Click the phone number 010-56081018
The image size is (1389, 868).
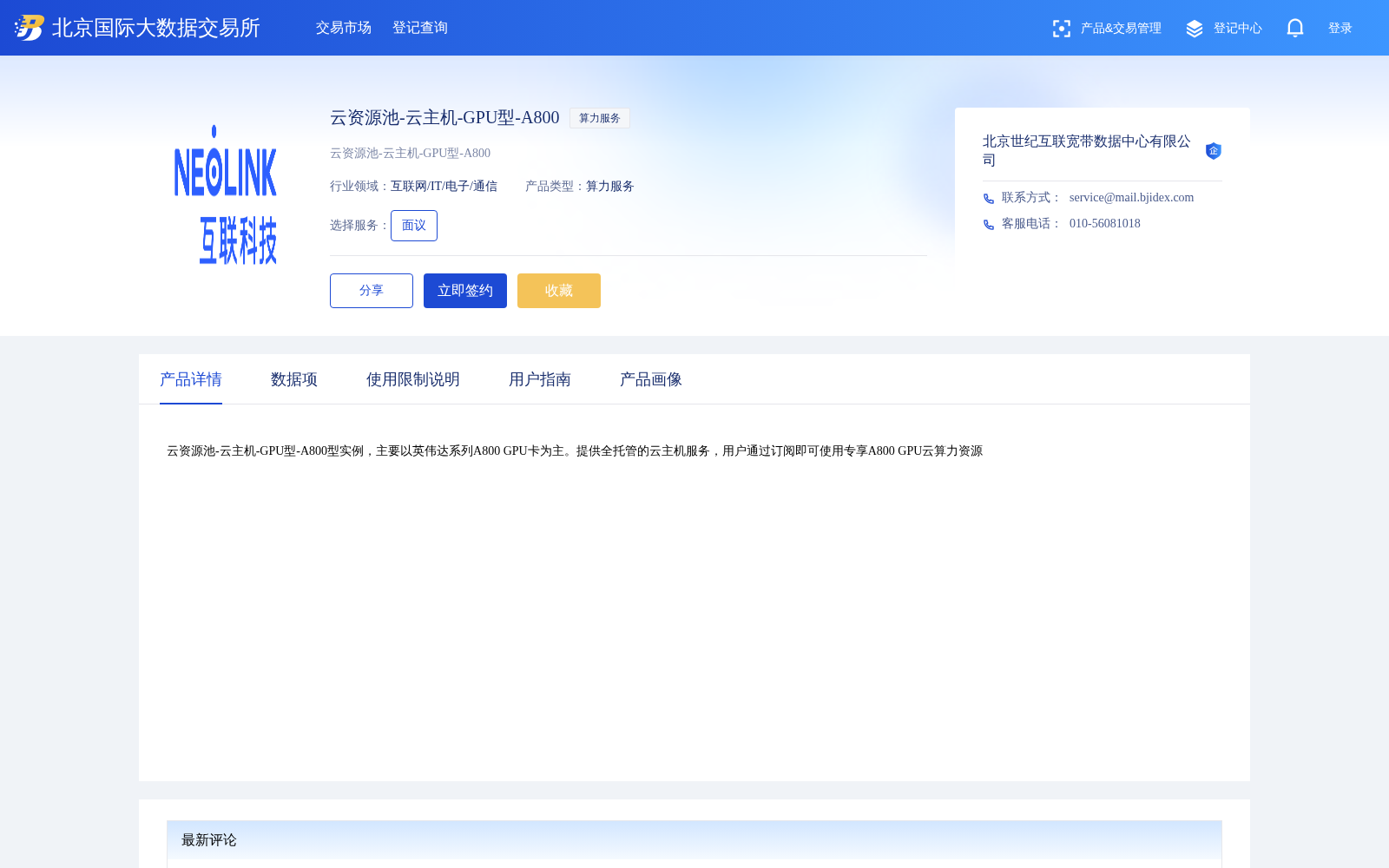click(1105, 224)
